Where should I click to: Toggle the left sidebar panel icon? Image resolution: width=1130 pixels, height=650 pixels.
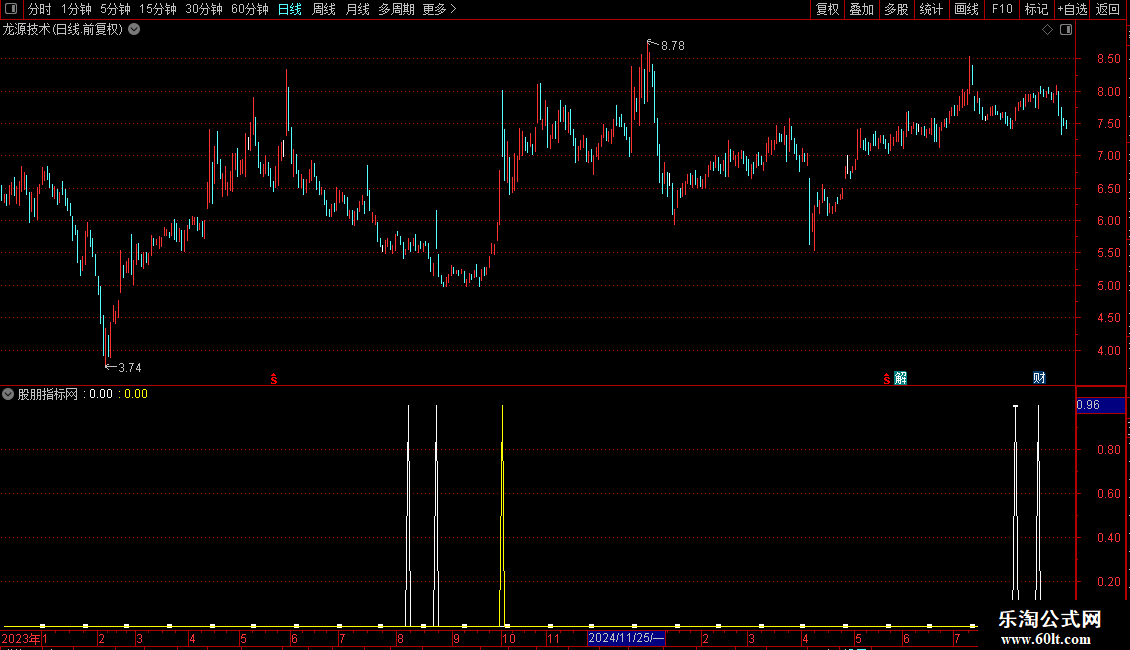click(x=11, y=9)
